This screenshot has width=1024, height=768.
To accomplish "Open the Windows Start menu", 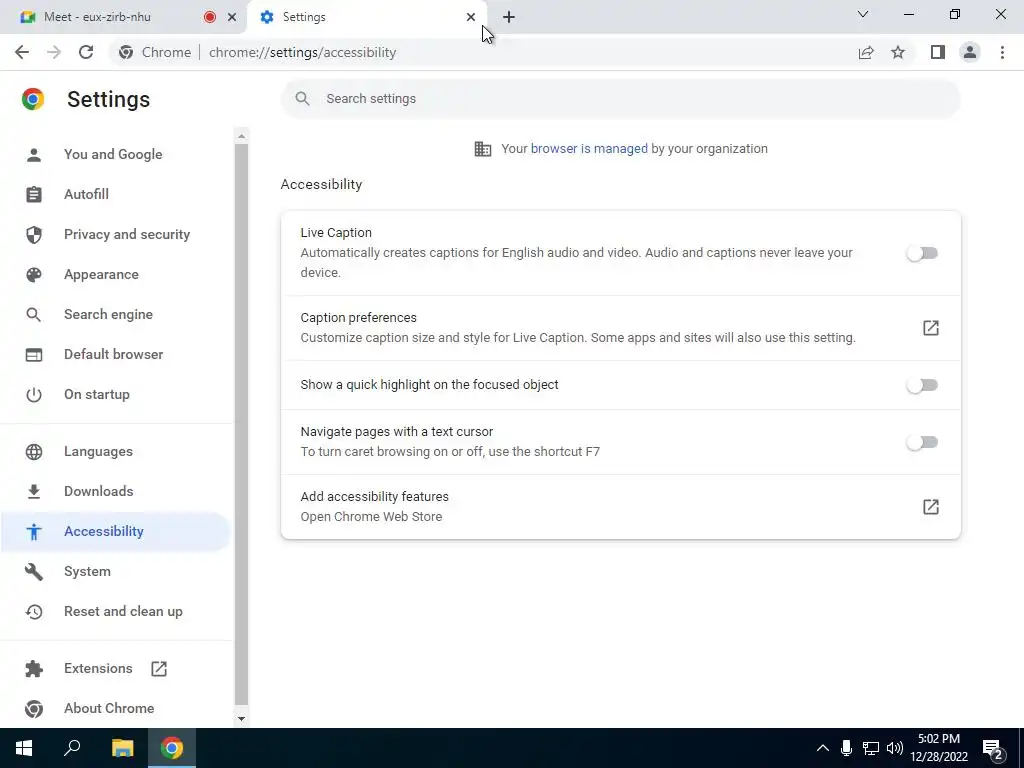I will (x=24, y=748).
